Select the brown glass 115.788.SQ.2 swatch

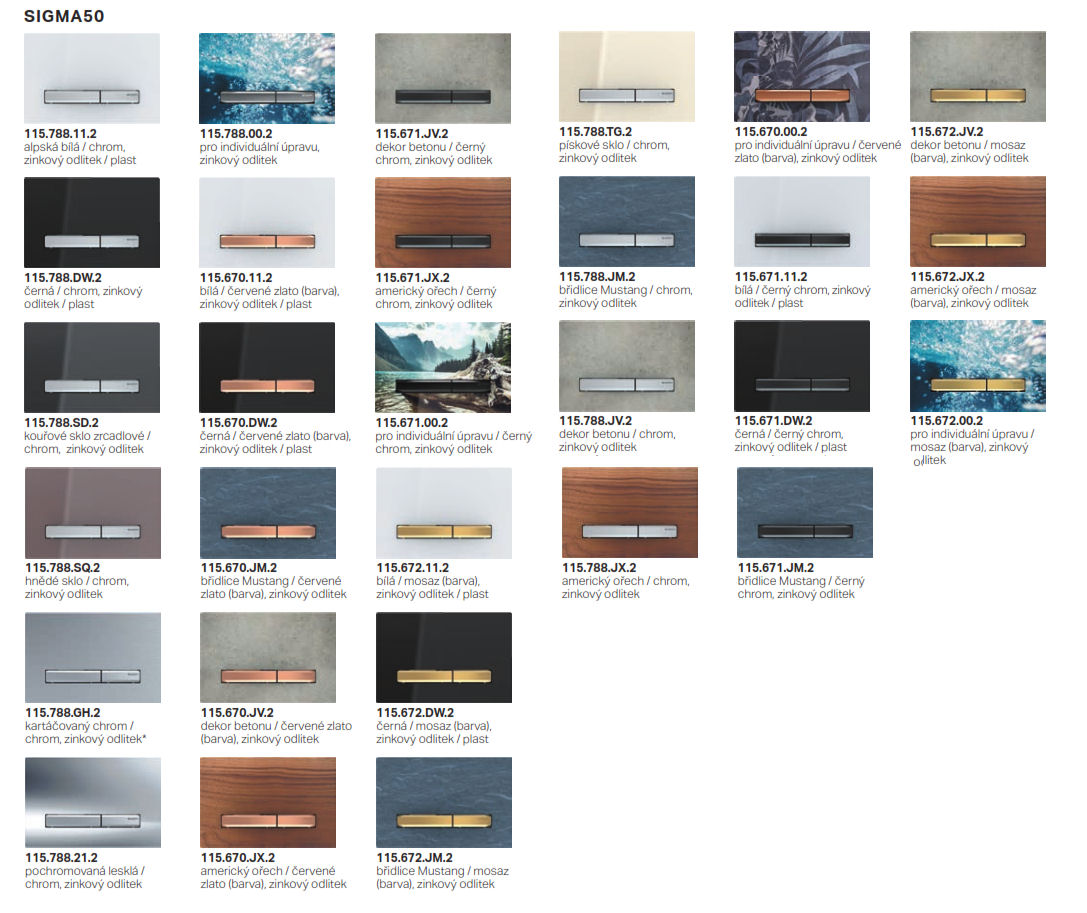[x=91, y=512]
